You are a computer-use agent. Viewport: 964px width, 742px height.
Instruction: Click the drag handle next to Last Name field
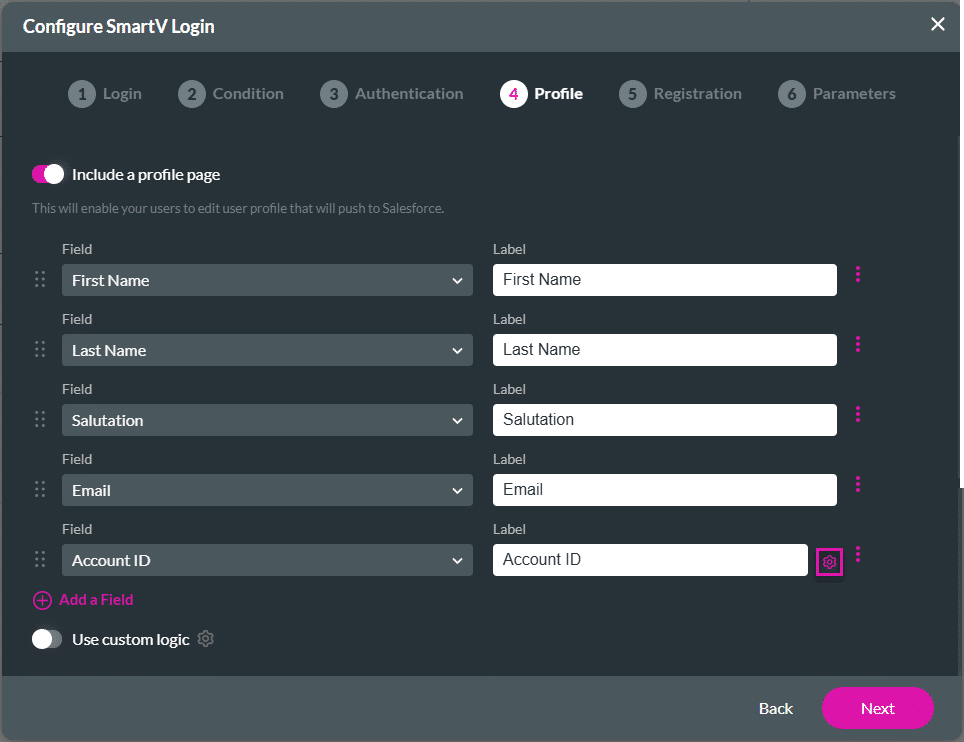(x=40, y=349)
